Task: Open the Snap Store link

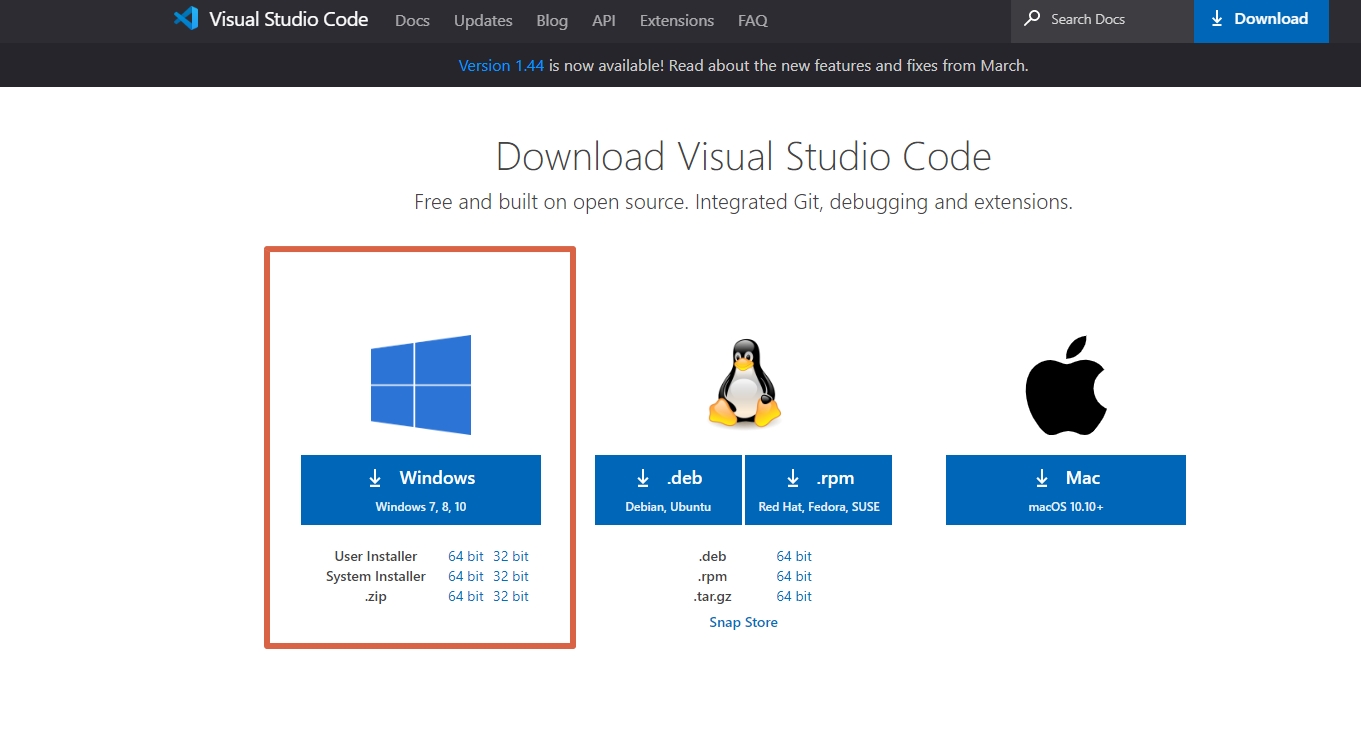Action: (743, 622)
